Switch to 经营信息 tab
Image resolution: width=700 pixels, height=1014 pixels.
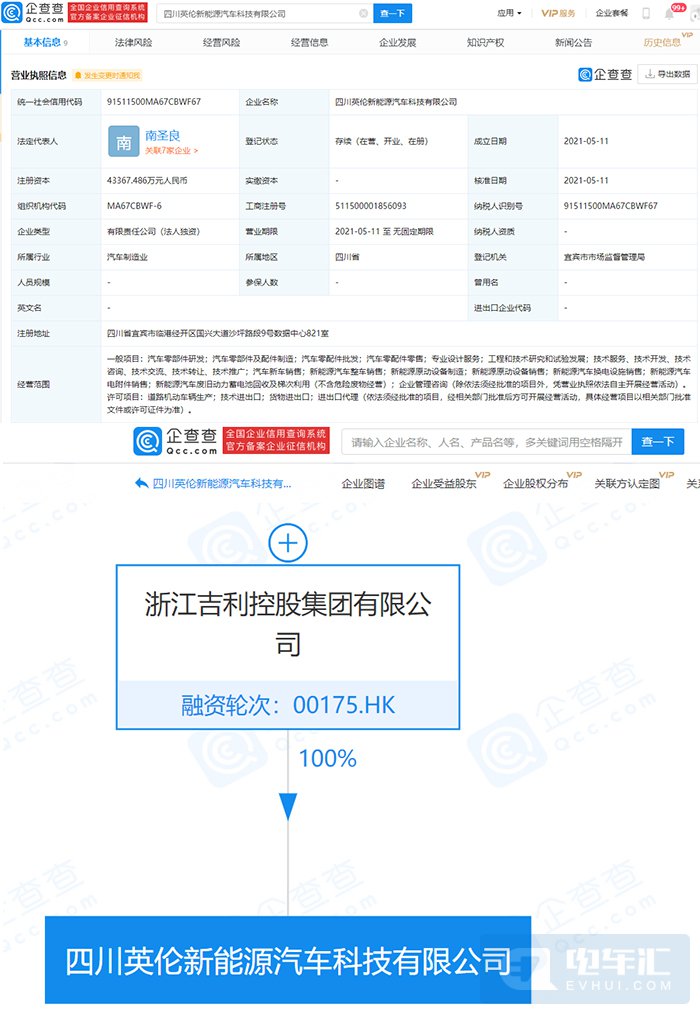[x=309, y=43]
